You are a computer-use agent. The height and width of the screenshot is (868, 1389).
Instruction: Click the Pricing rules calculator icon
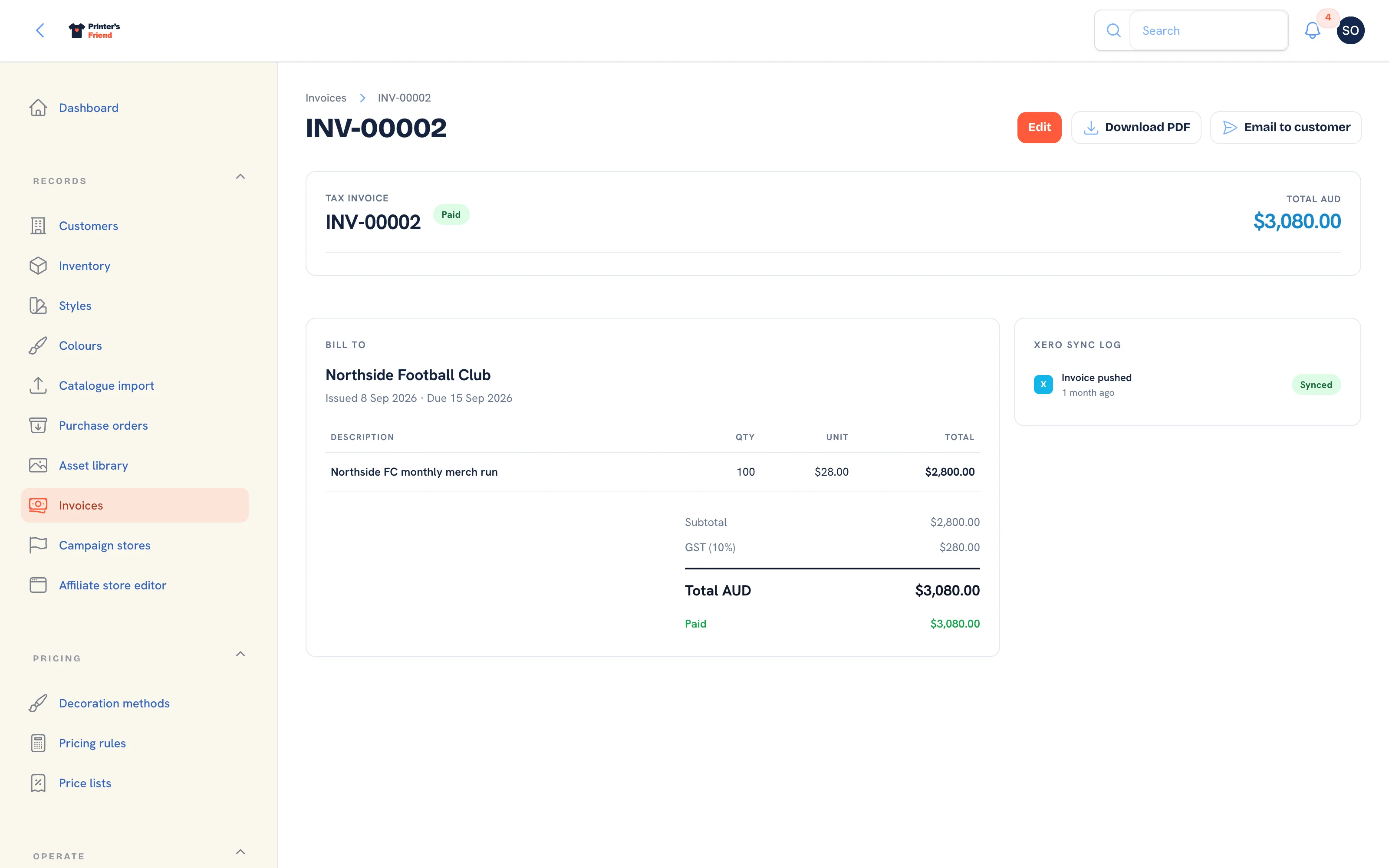tap(38, 743)
